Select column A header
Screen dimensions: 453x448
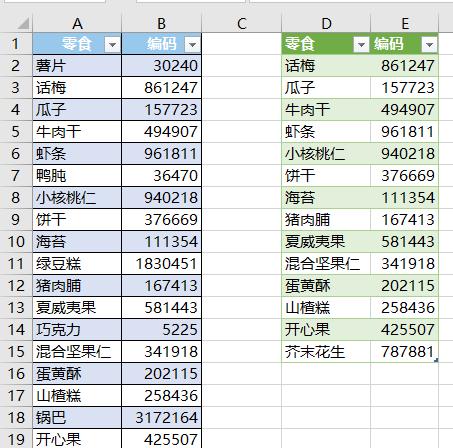(77, 24)
